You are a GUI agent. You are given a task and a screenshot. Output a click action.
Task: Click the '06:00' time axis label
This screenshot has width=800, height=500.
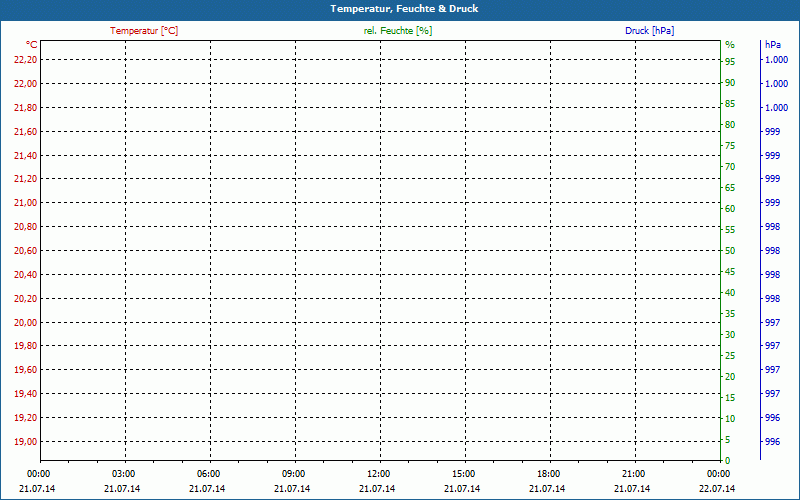tap(209, 474)
